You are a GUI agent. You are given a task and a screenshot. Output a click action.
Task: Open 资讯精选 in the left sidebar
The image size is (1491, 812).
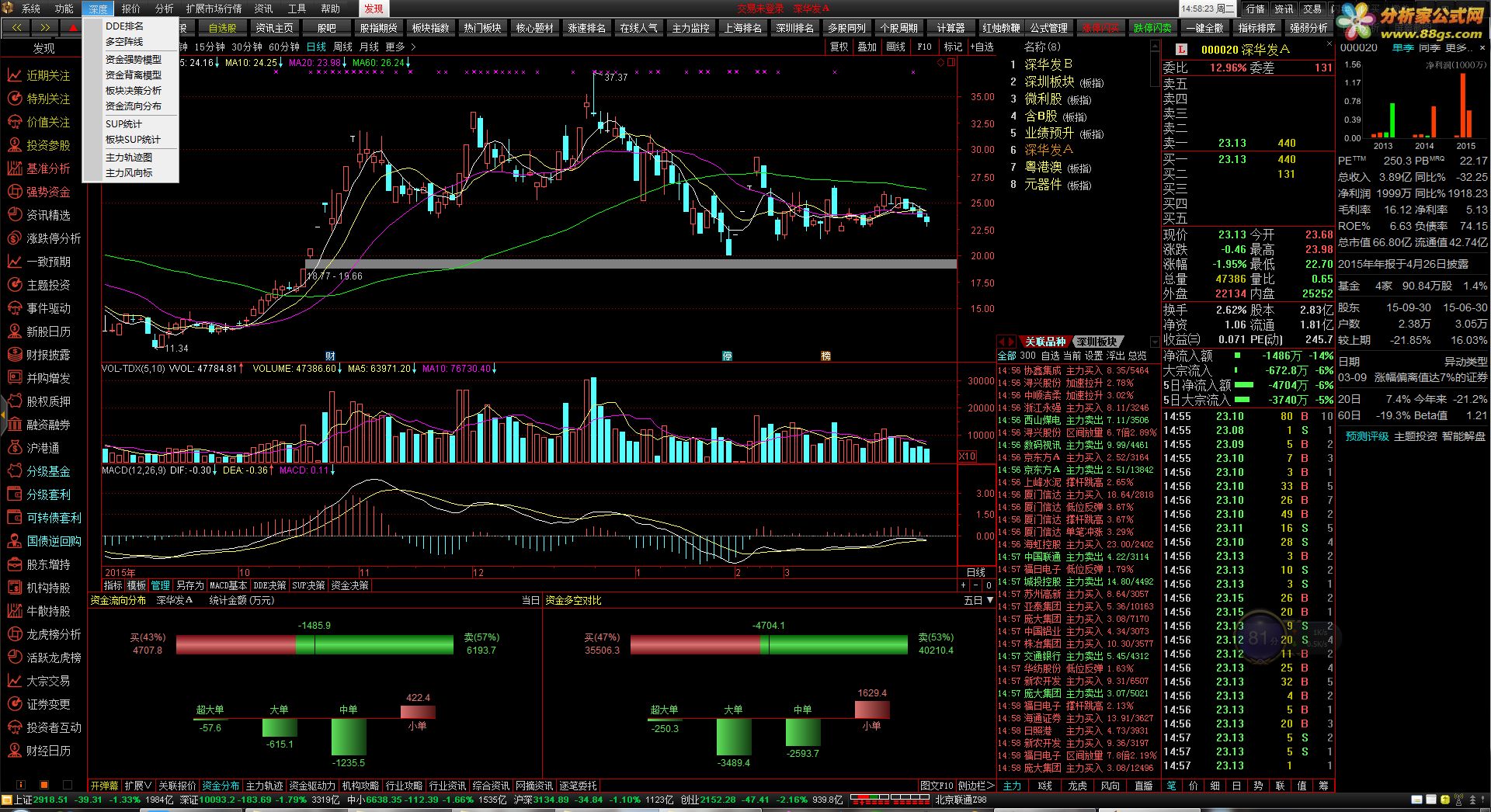coord(48,215)
